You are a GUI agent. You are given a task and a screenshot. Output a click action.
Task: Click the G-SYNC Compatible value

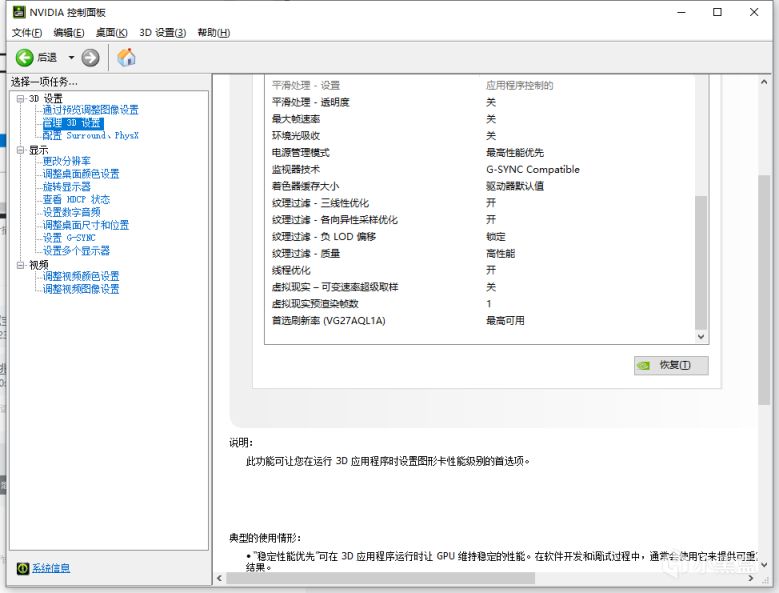(x=533, y=169)
